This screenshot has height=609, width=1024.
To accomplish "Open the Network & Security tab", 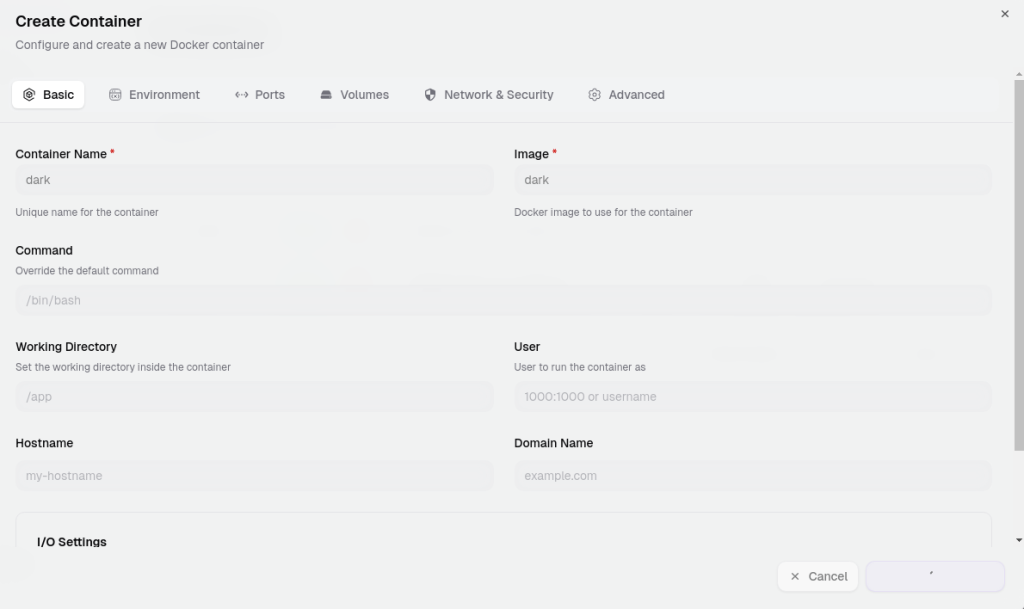I will [489, 95].
